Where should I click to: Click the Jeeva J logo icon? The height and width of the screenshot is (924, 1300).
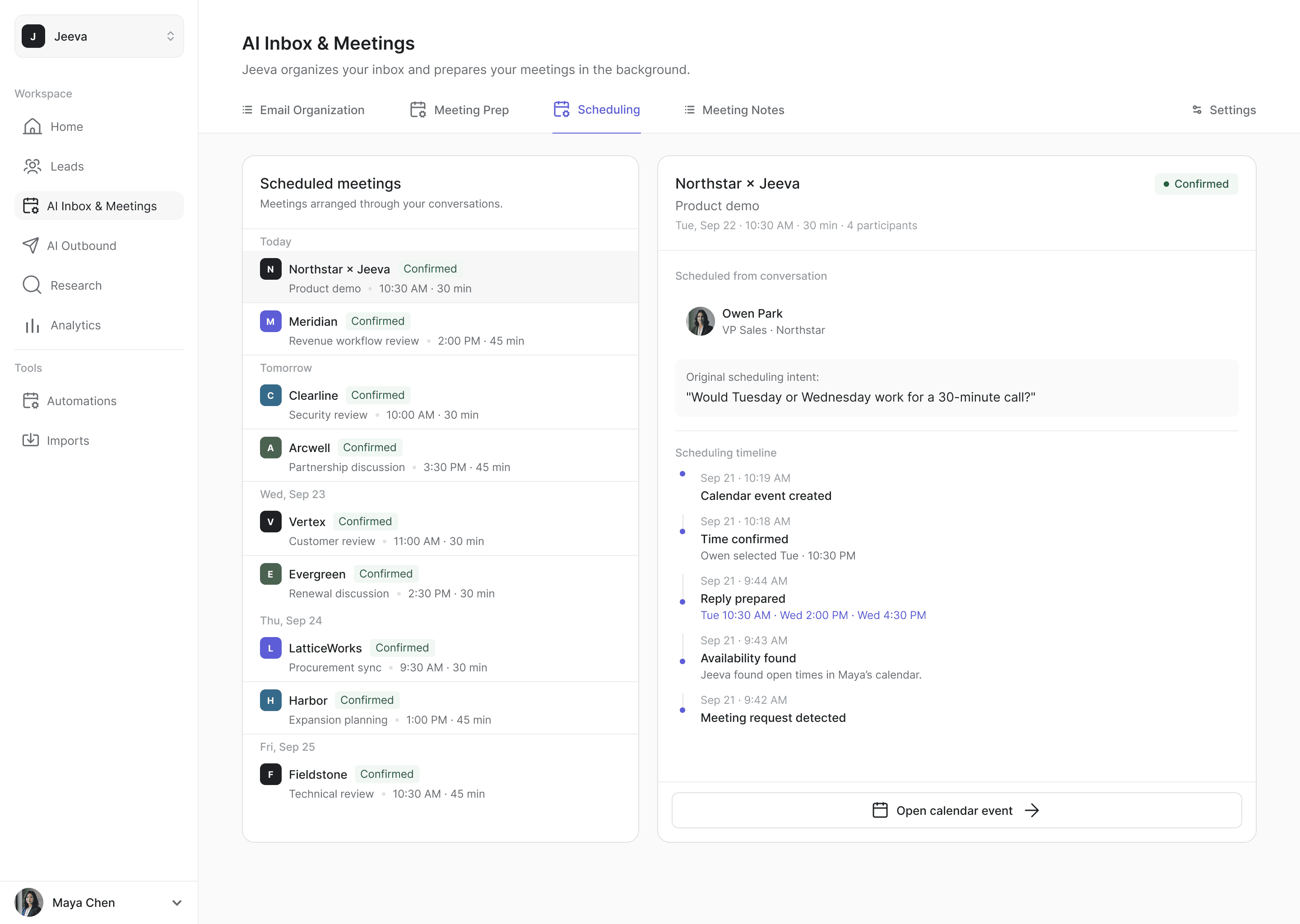[33, 37]
